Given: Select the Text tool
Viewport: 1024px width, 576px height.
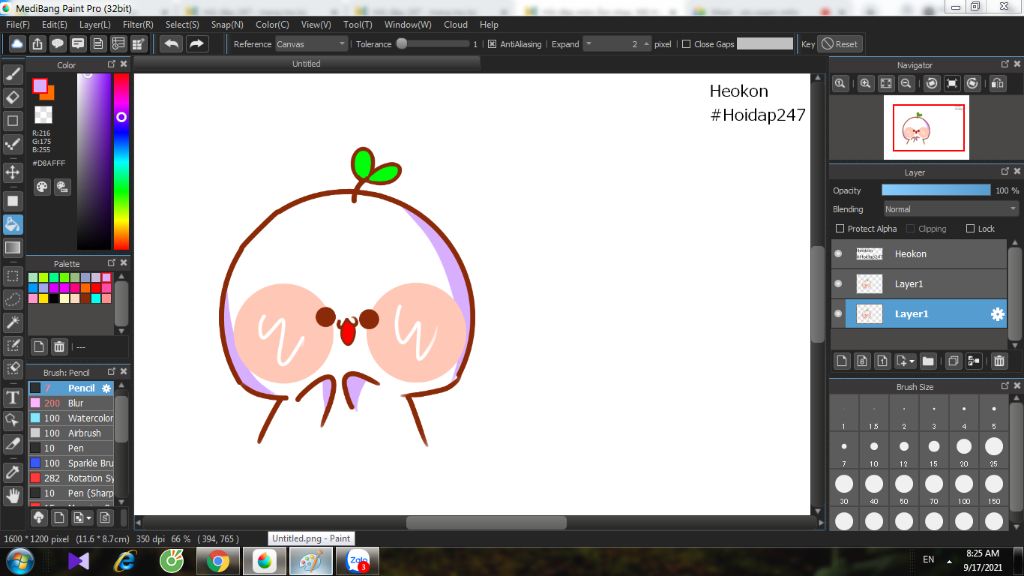Looking at the screenshot, I should click(12, 397).
